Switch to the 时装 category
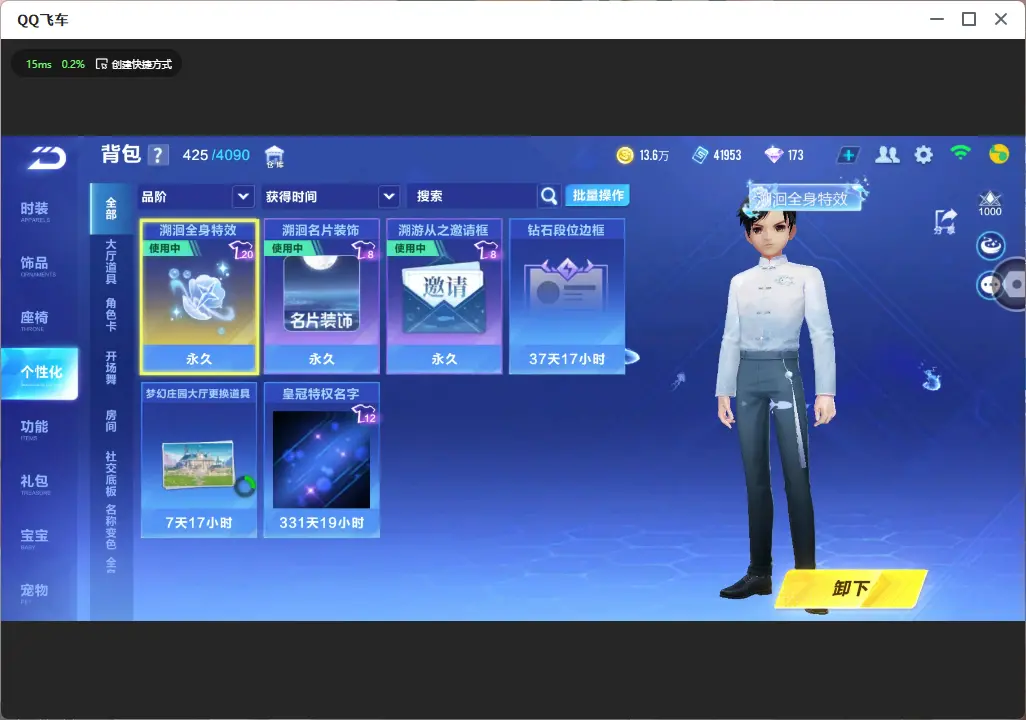 click(x=35, y=209)
